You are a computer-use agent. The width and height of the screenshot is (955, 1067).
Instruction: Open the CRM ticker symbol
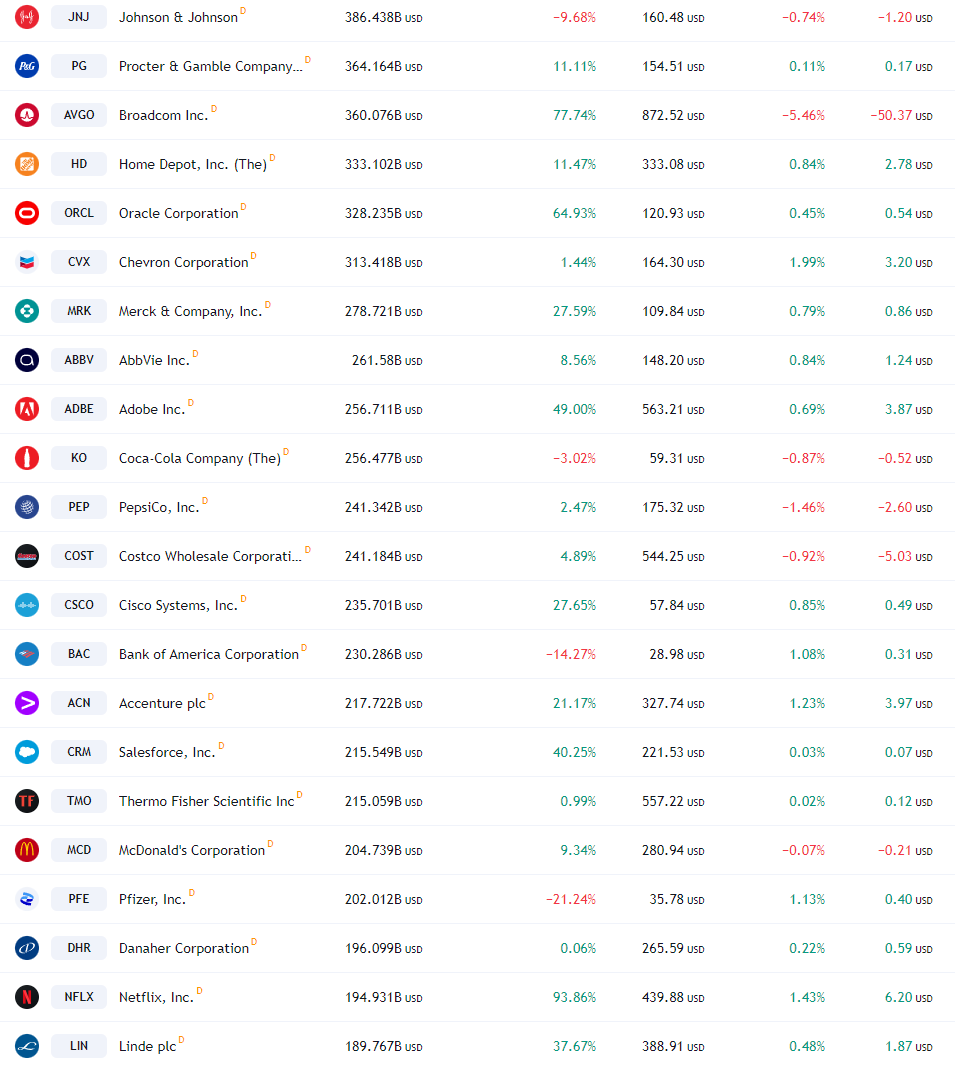point(79,752)
